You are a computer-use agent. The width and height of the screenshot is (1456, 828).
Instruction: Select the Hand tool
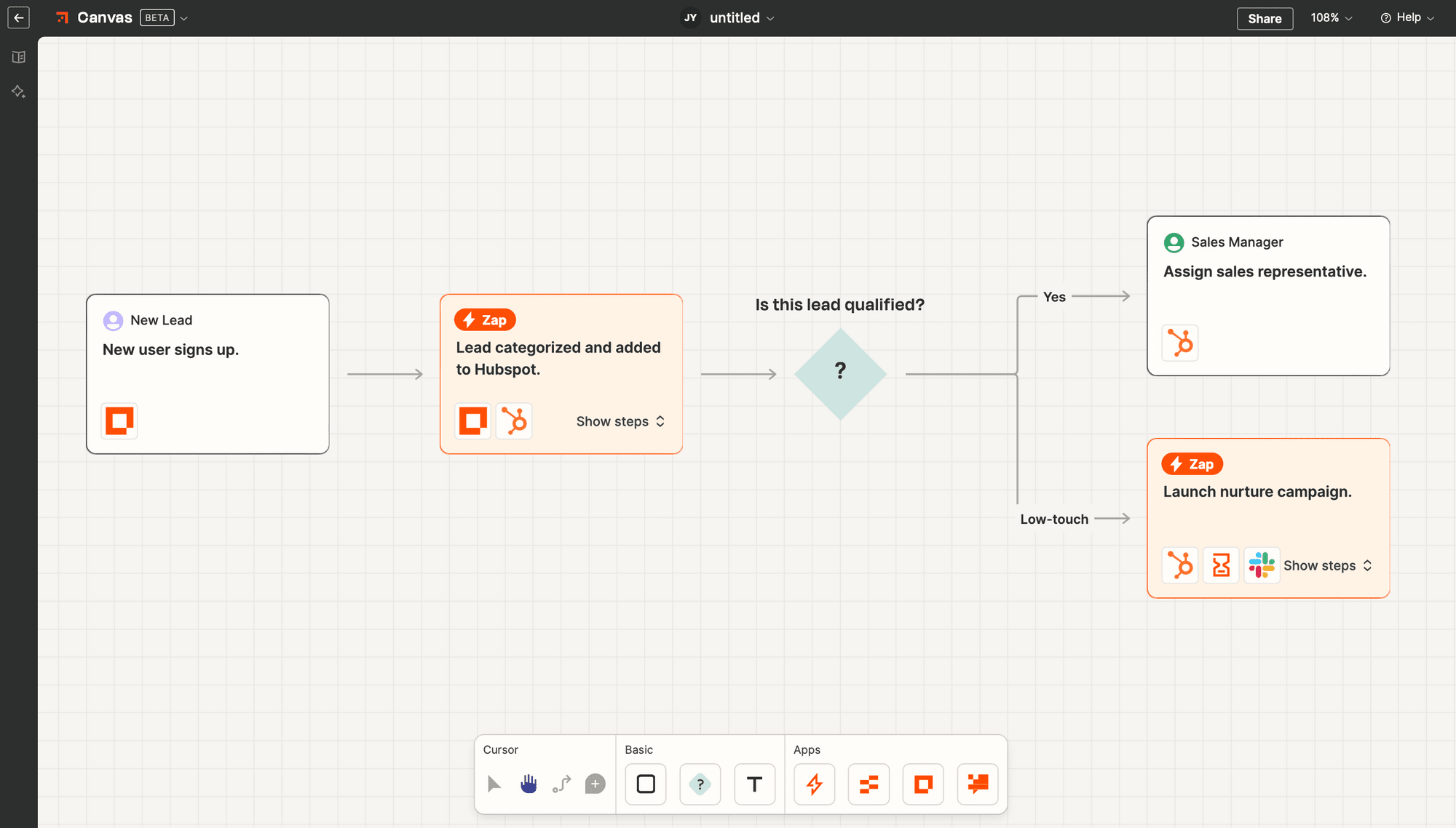click(528, 783)
